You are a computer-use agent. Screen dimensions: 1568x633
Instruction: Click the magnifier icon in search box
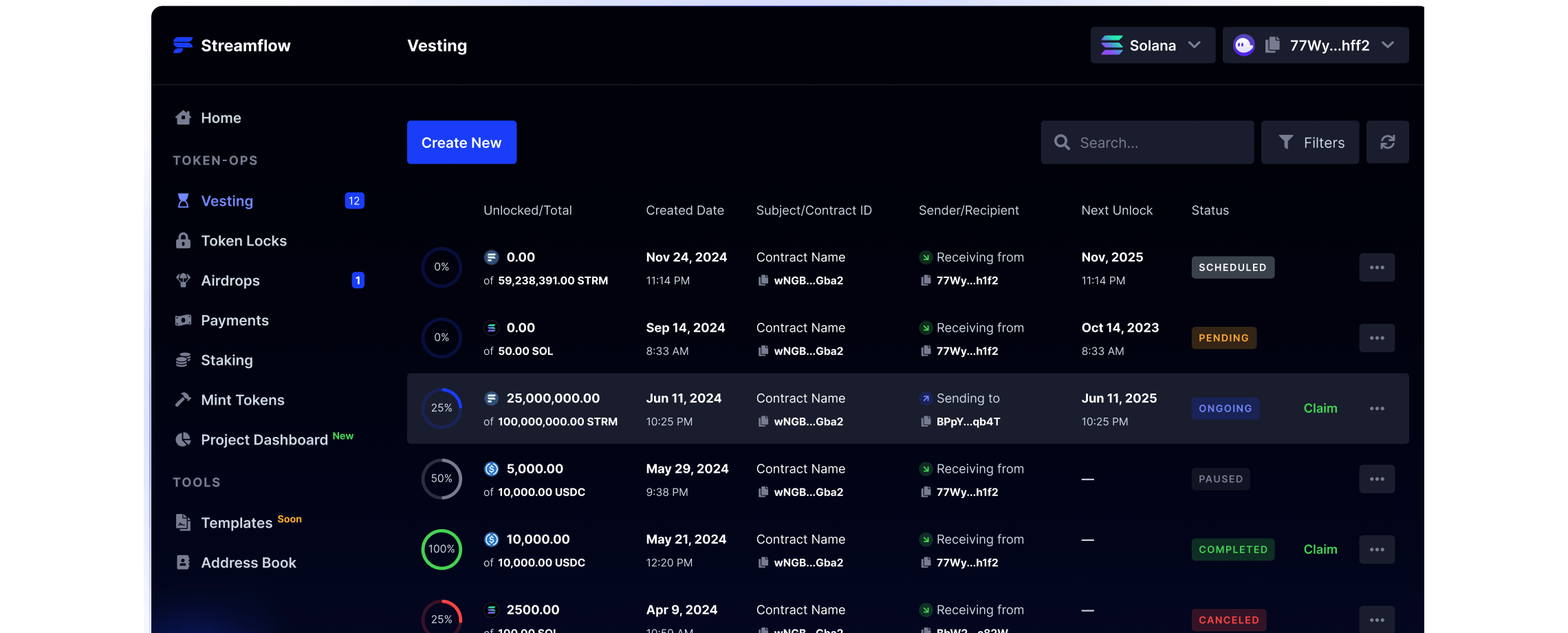[x=1062, y=142]
